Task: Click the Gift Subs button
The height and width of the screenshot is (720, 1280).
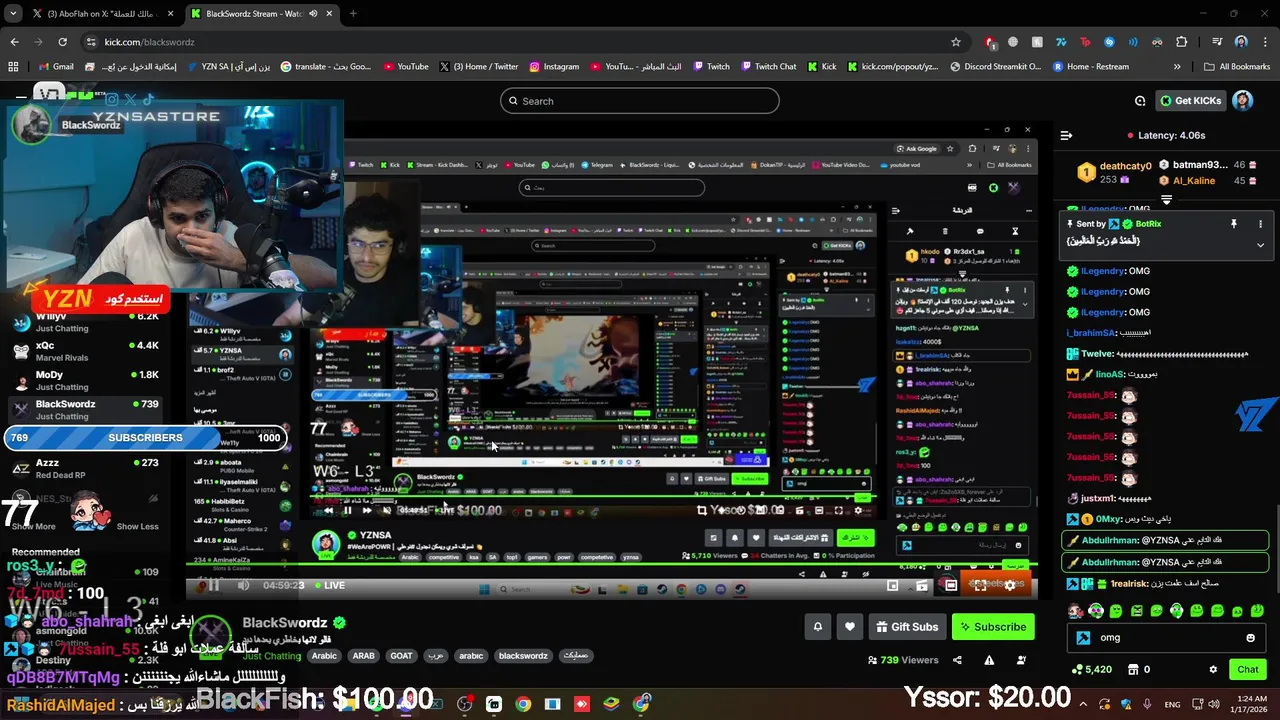Action: [906, 627]
